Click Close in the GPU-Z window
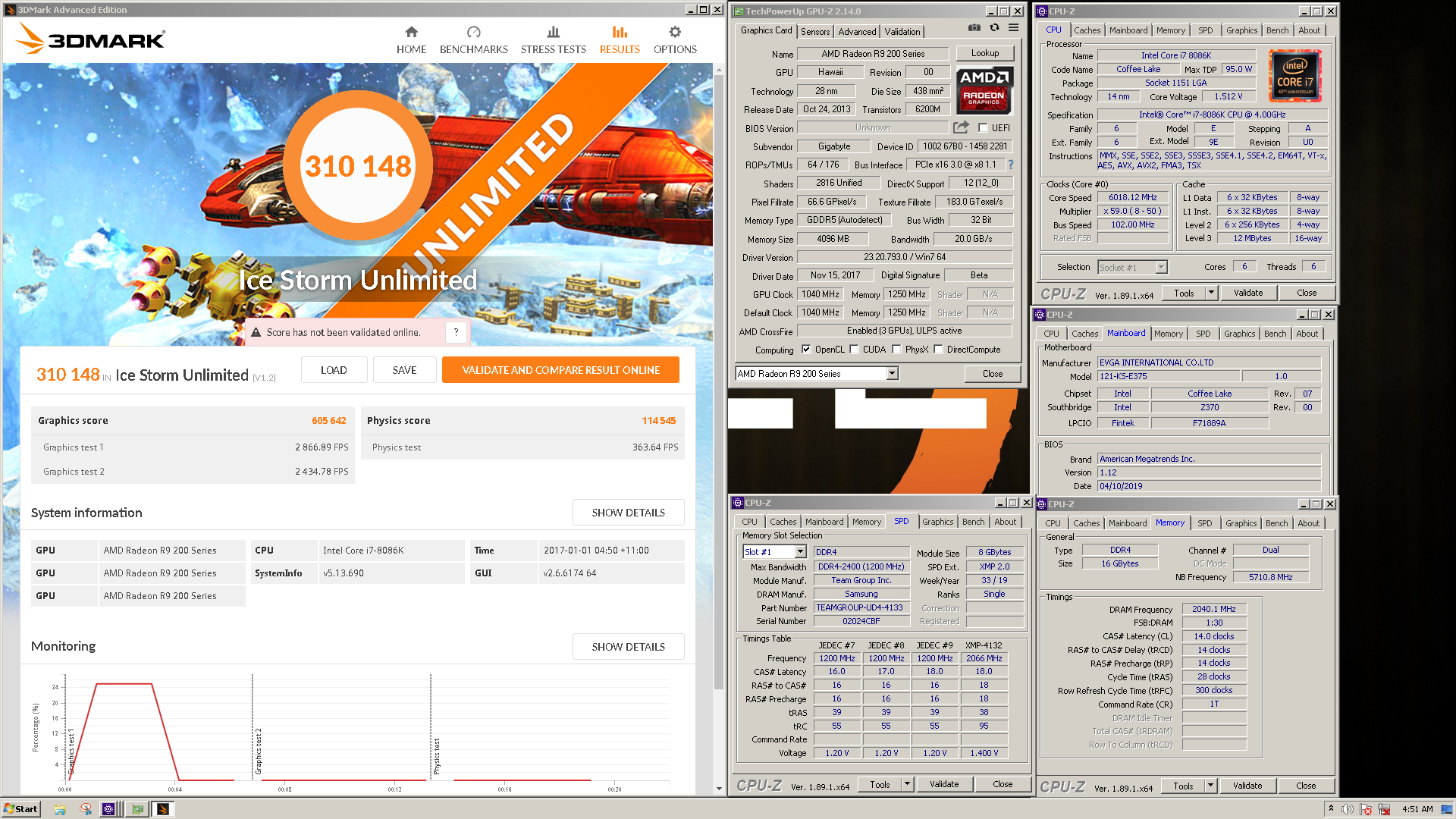1456x819 pixels. point(992,374)
